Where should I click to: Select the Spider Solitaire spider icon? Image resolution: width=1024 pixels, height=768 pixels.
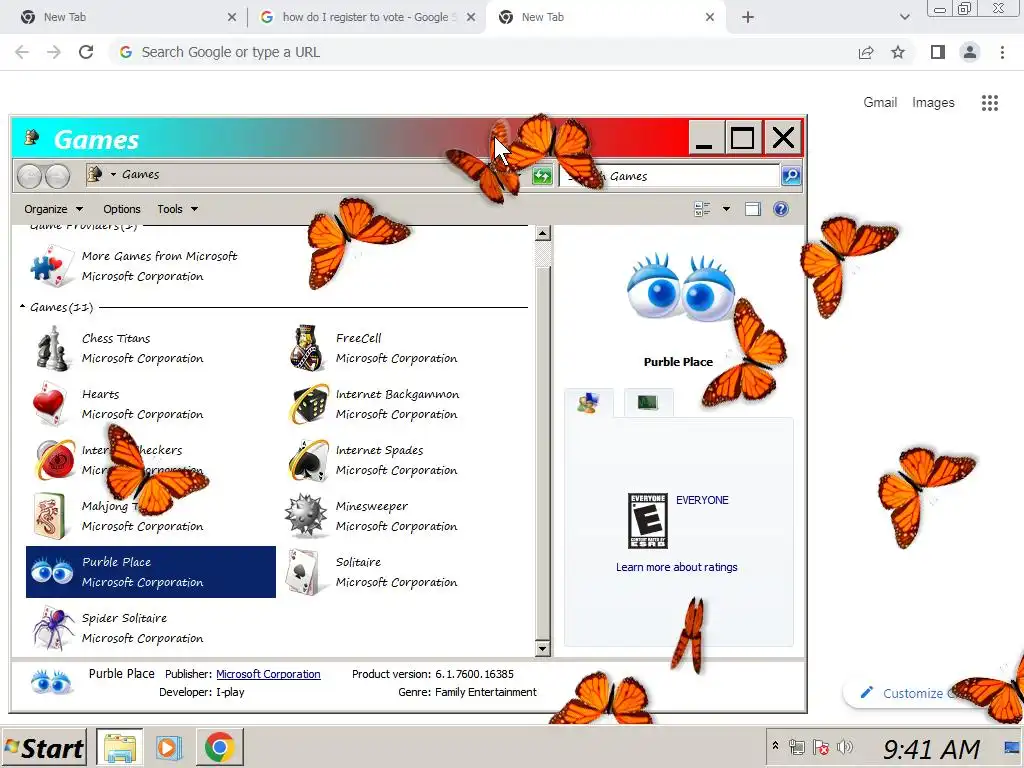click(x=54, y=628)
